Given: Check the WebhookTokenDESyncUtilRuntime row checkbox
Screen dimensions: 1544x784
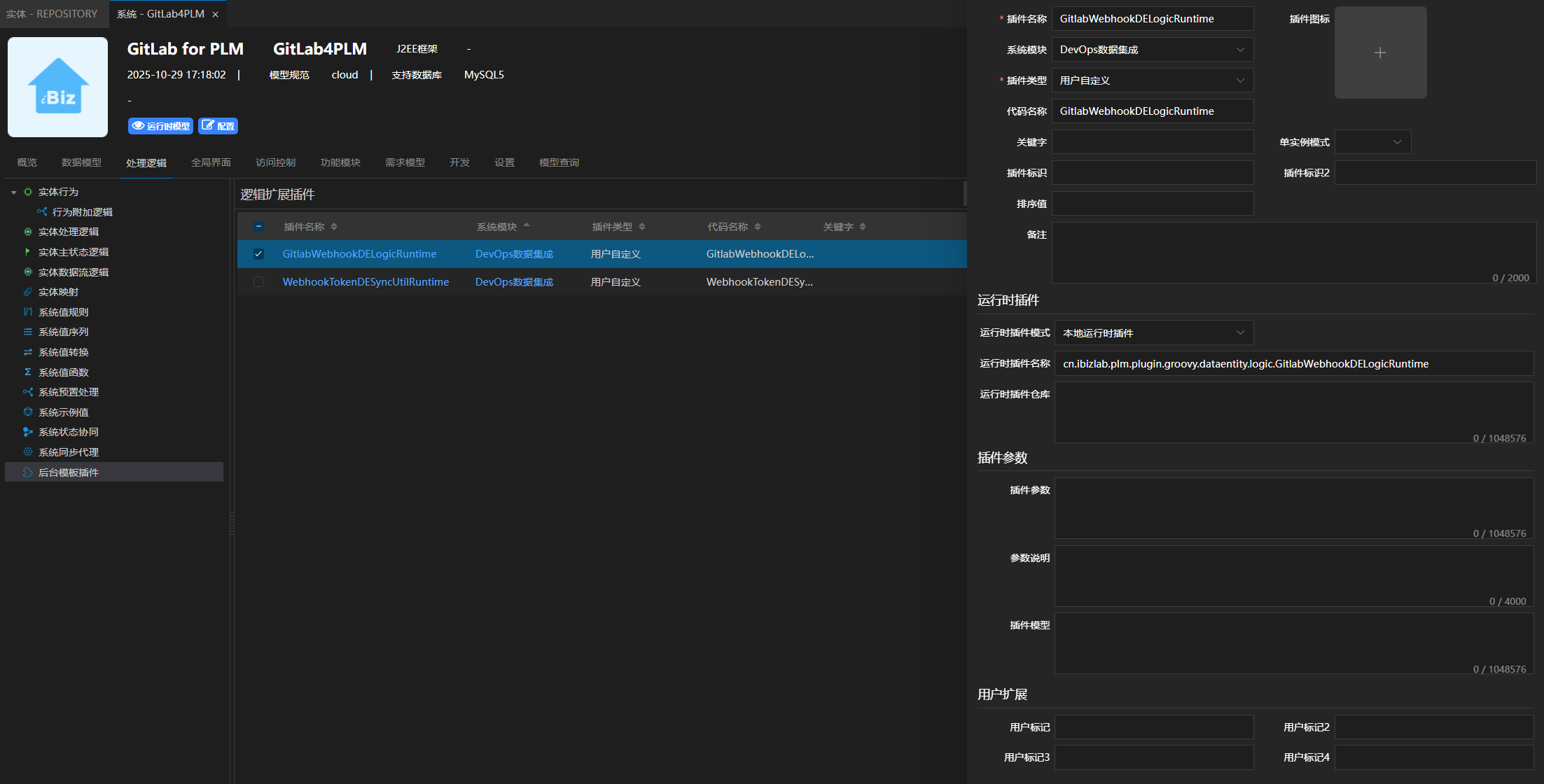Looking at the screenshot, I should click(x=258, y=282).
